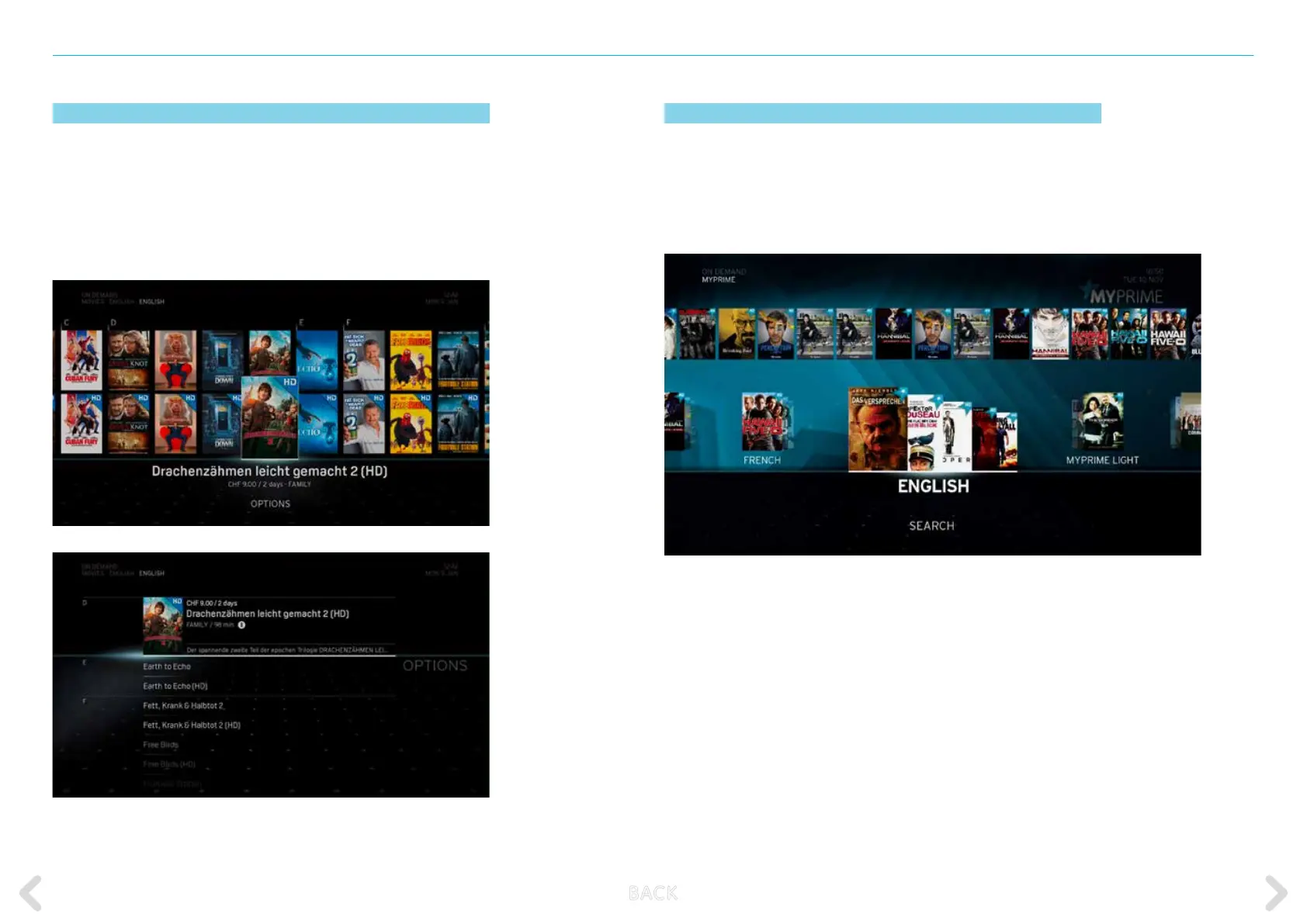
Task: Select the enlarged Drachenzähmen HD poster in grid
Action: point(270,417)
